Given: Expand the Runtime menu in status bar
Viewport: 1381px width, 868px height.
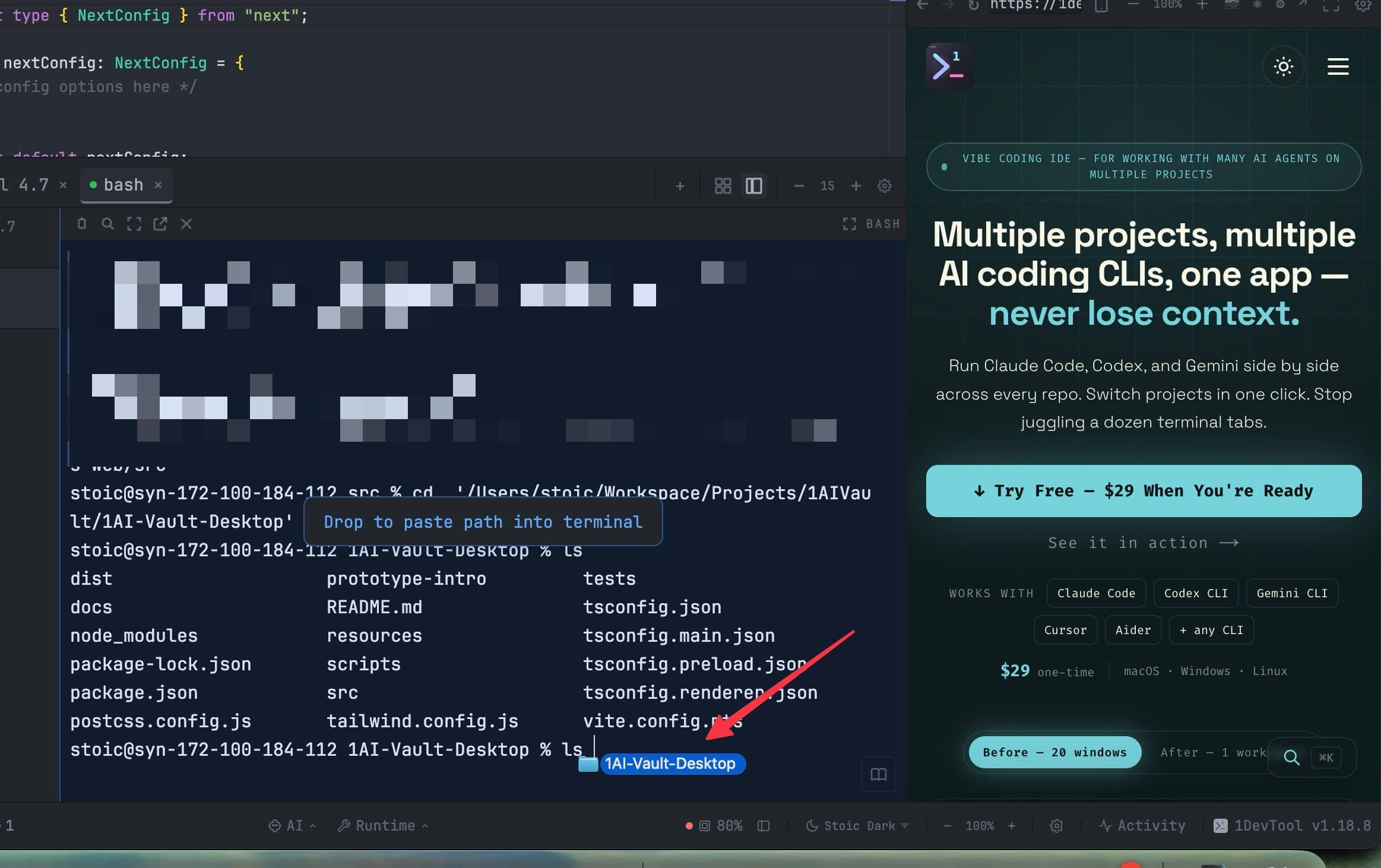Looking at the screenshot, I should click(x=383, y=826).
